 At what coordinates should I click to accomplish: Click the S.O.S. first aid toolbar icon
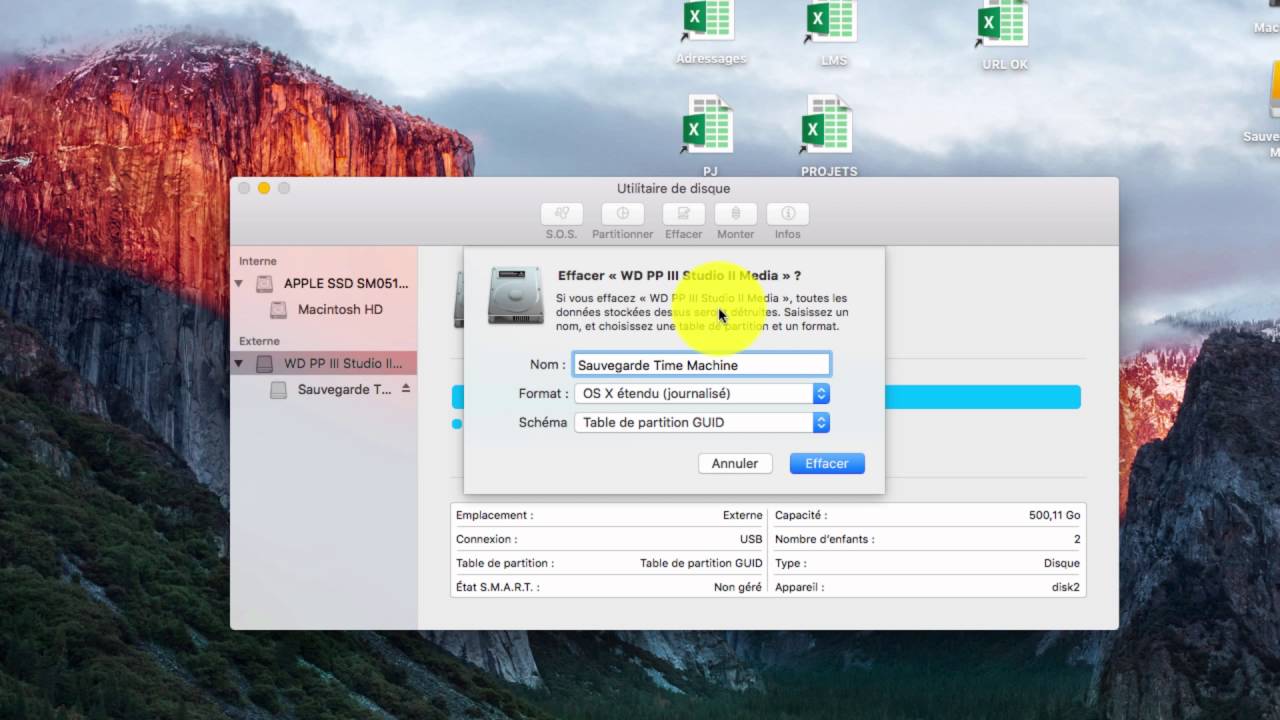point(561,214)
